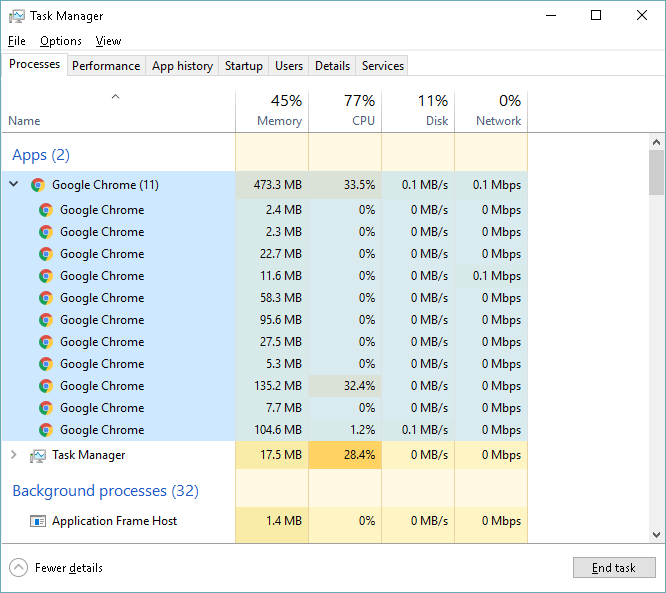This screenshot has width=666, height=593.
Task: Click Chrome icon in the 11.6 MB row
Action: [x=46, y=276]
